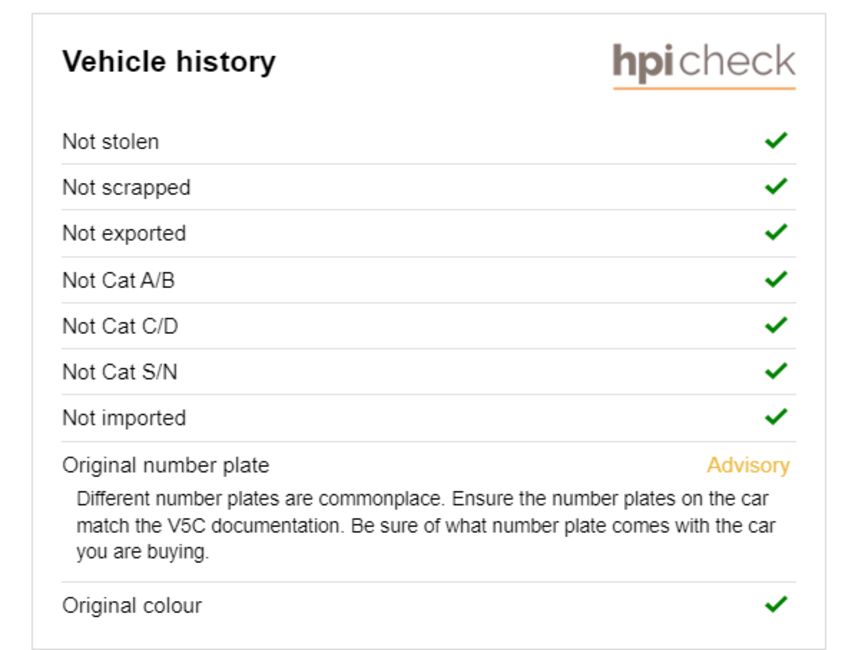Click the Not Cat A/B label
845x650 pixels.
click(x=119, y=280)
